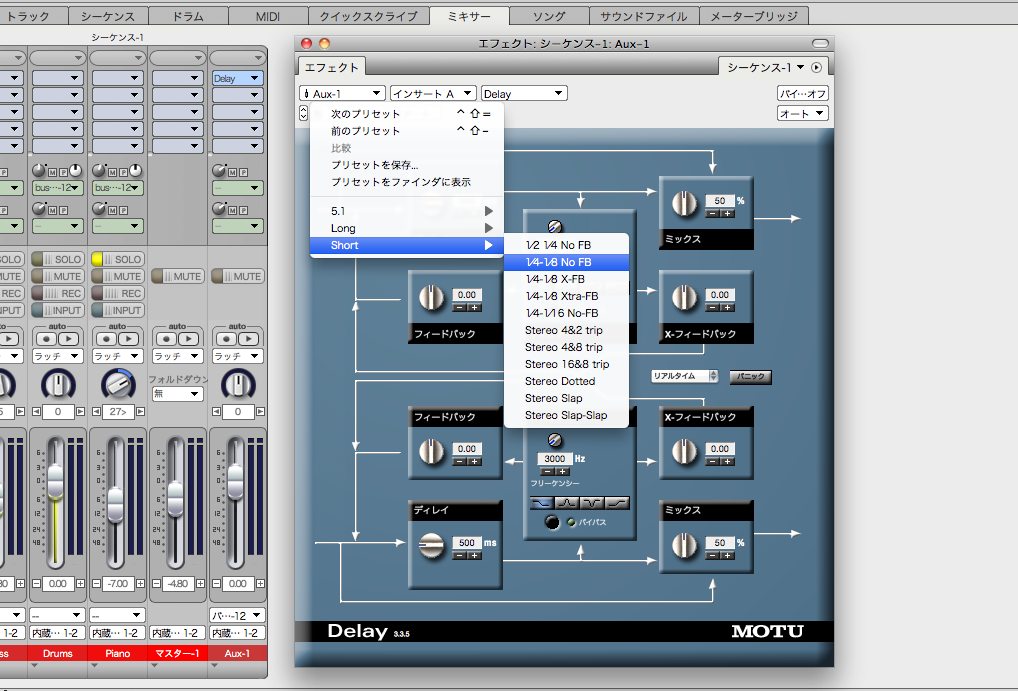The image size is (1018, 691).
Task: Click the 内蔵…1-2 output of マスター-1
Action: tap(177, 633)
